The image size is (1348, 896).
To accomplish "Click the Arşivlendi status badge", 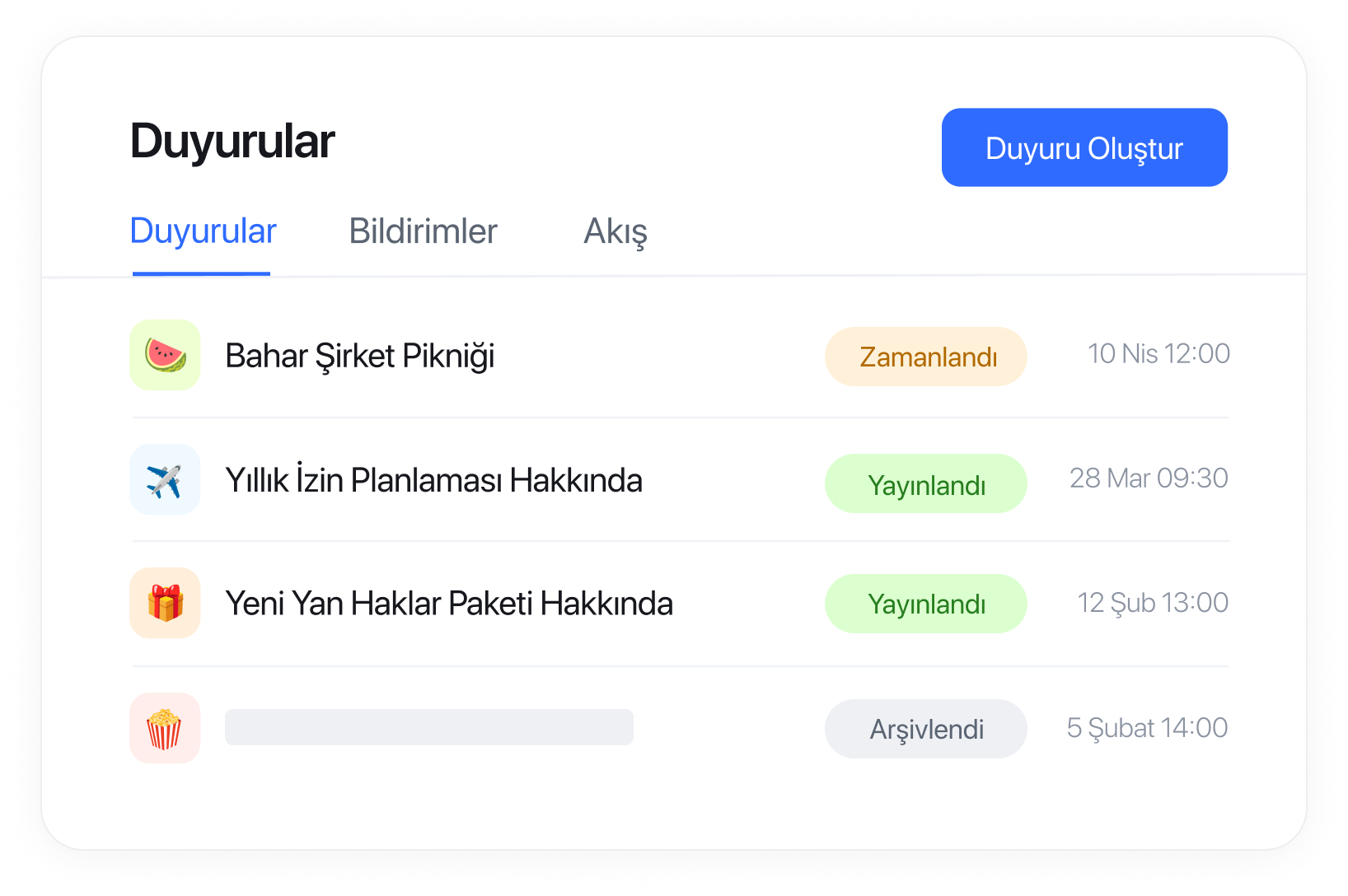I will click(926, 729).
